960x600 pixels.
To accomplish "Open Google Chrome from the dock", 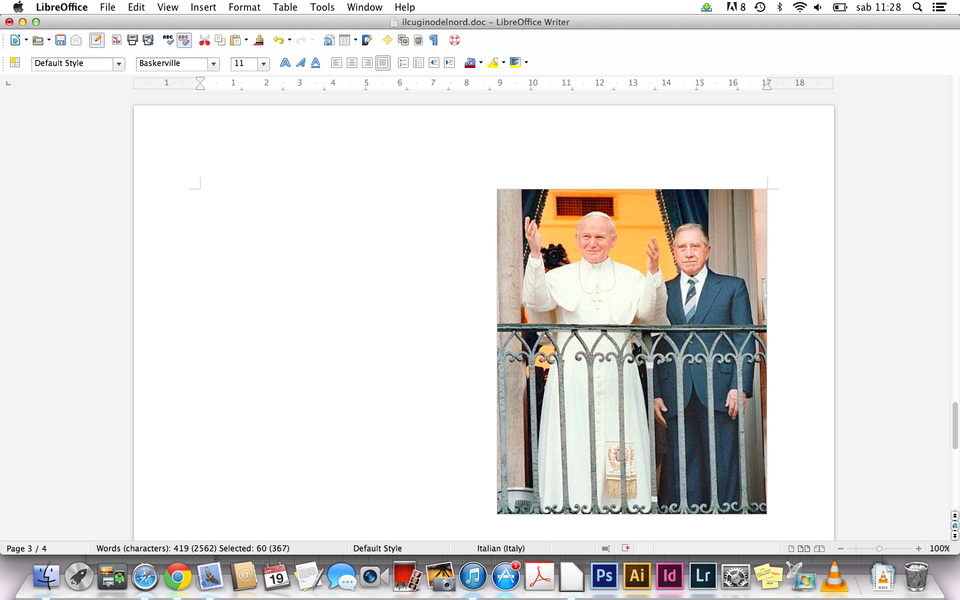I will tap(178, 576).
